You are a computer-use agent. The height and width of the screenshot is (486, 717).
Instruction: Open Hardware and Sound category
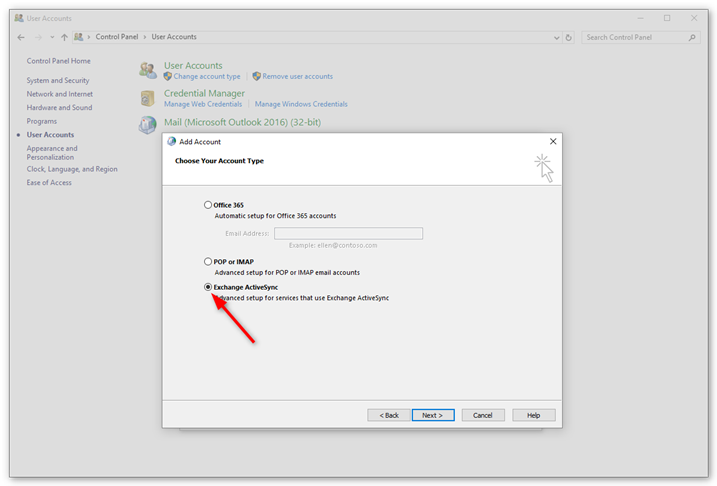tap(59, 107)
